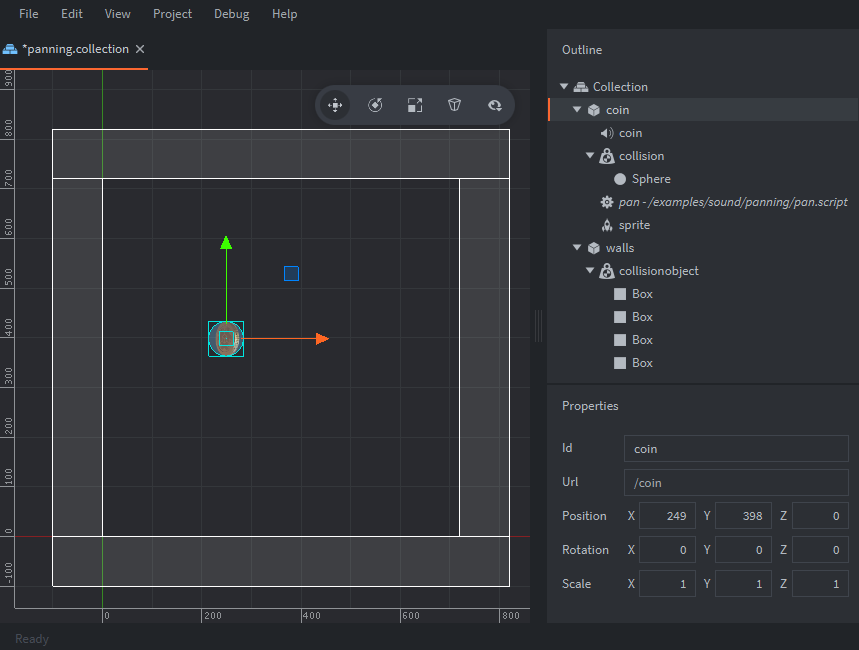Click the Scale Y field

point(743,584)
